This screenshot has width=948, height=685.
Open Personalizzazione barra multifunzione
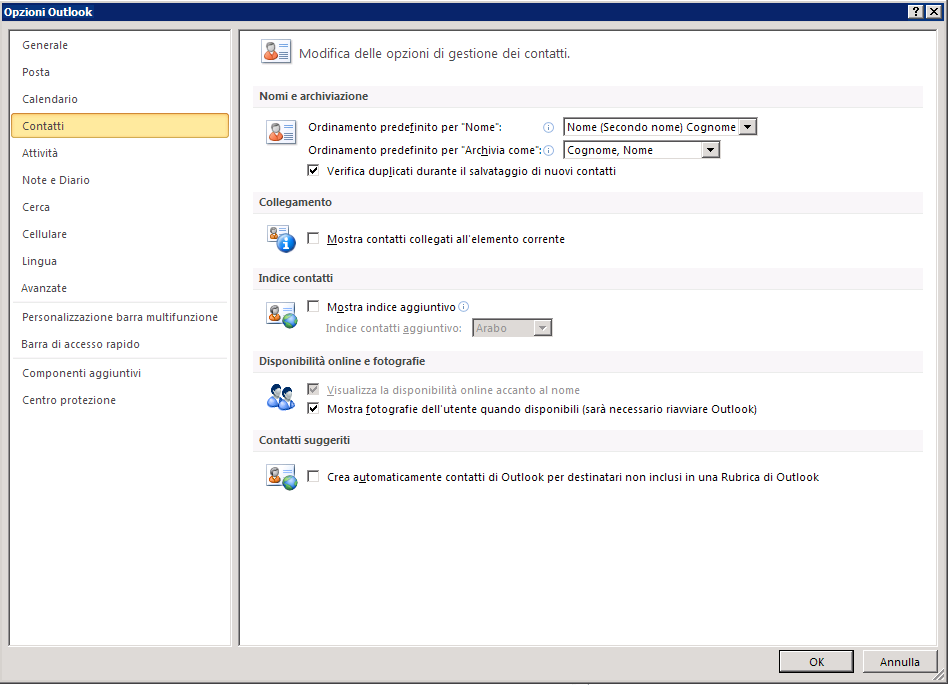coord(120,317)
